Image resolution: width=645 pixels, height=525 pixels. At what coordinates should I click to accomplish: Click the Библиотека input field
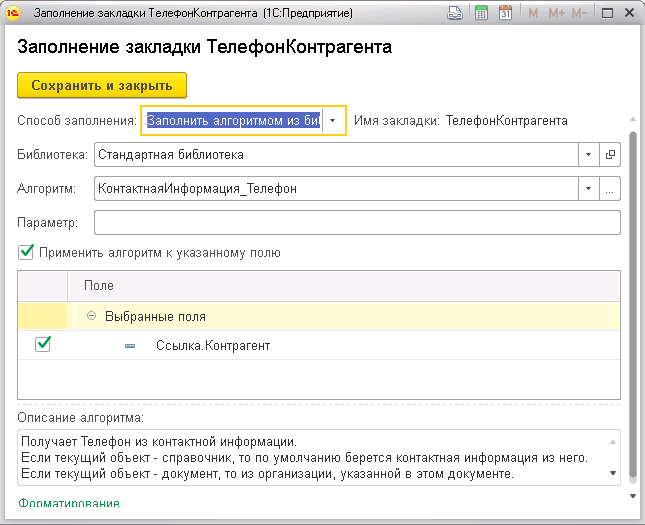click(336, 155)
